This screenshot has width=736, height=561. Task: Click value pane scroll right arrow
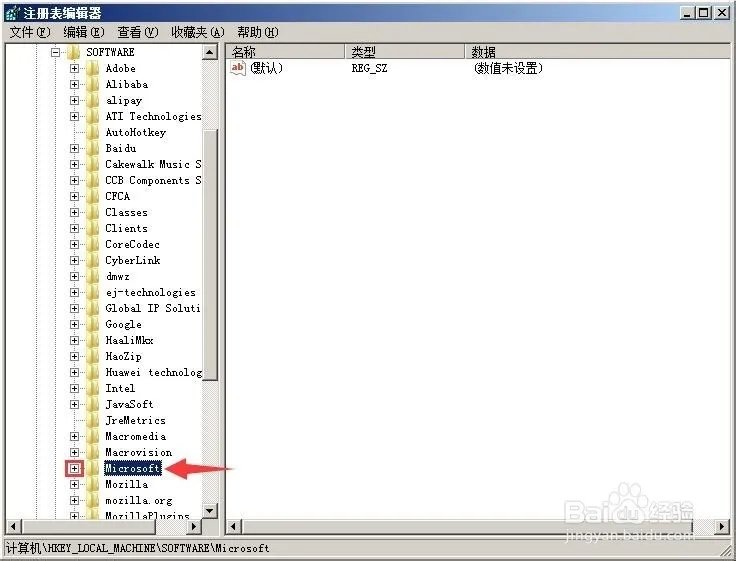click(722, 527)
